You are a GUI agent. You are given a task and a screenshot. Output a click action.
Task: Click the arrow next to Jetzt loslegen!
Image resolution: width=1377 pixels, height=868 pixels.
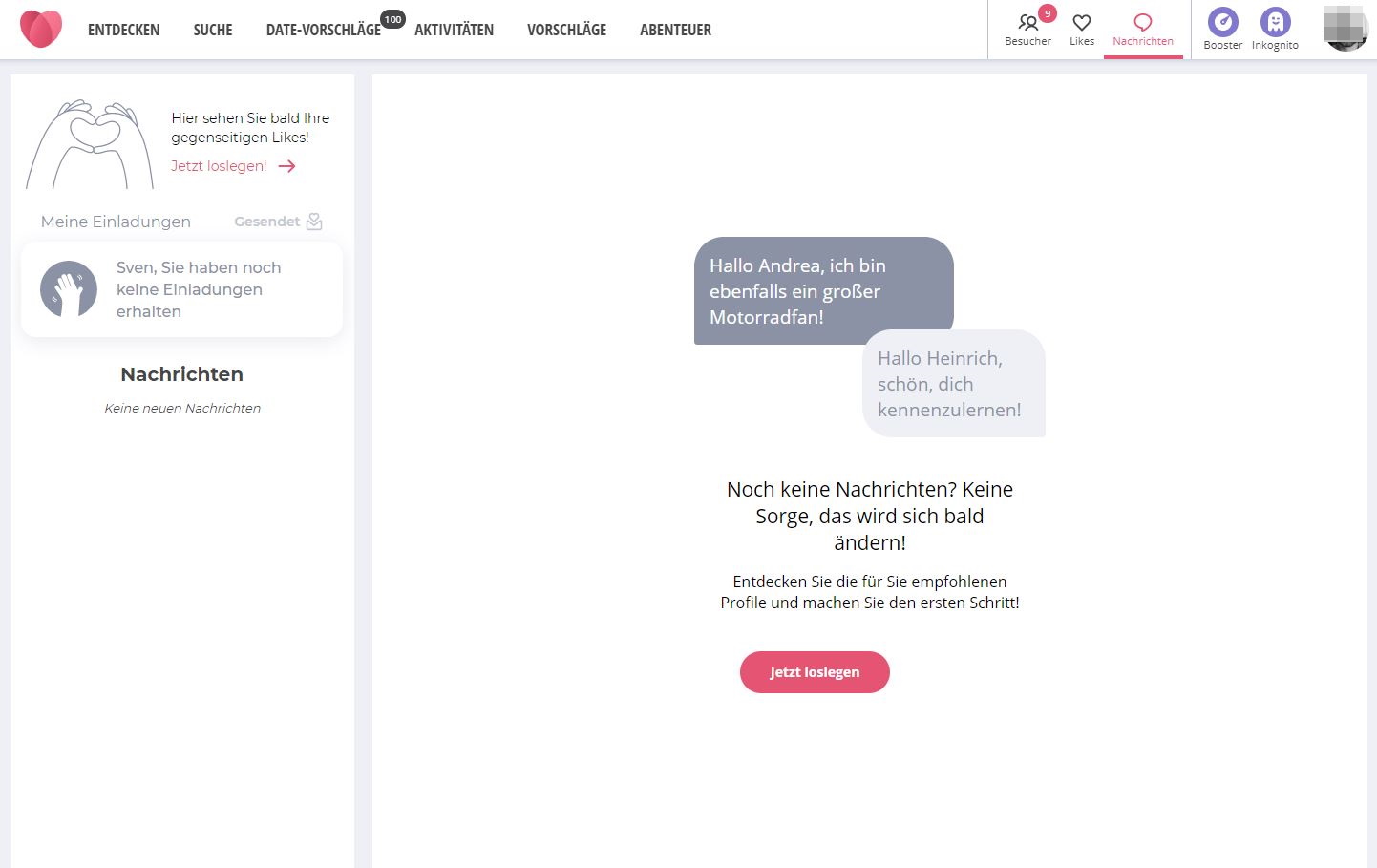[287, 166]
